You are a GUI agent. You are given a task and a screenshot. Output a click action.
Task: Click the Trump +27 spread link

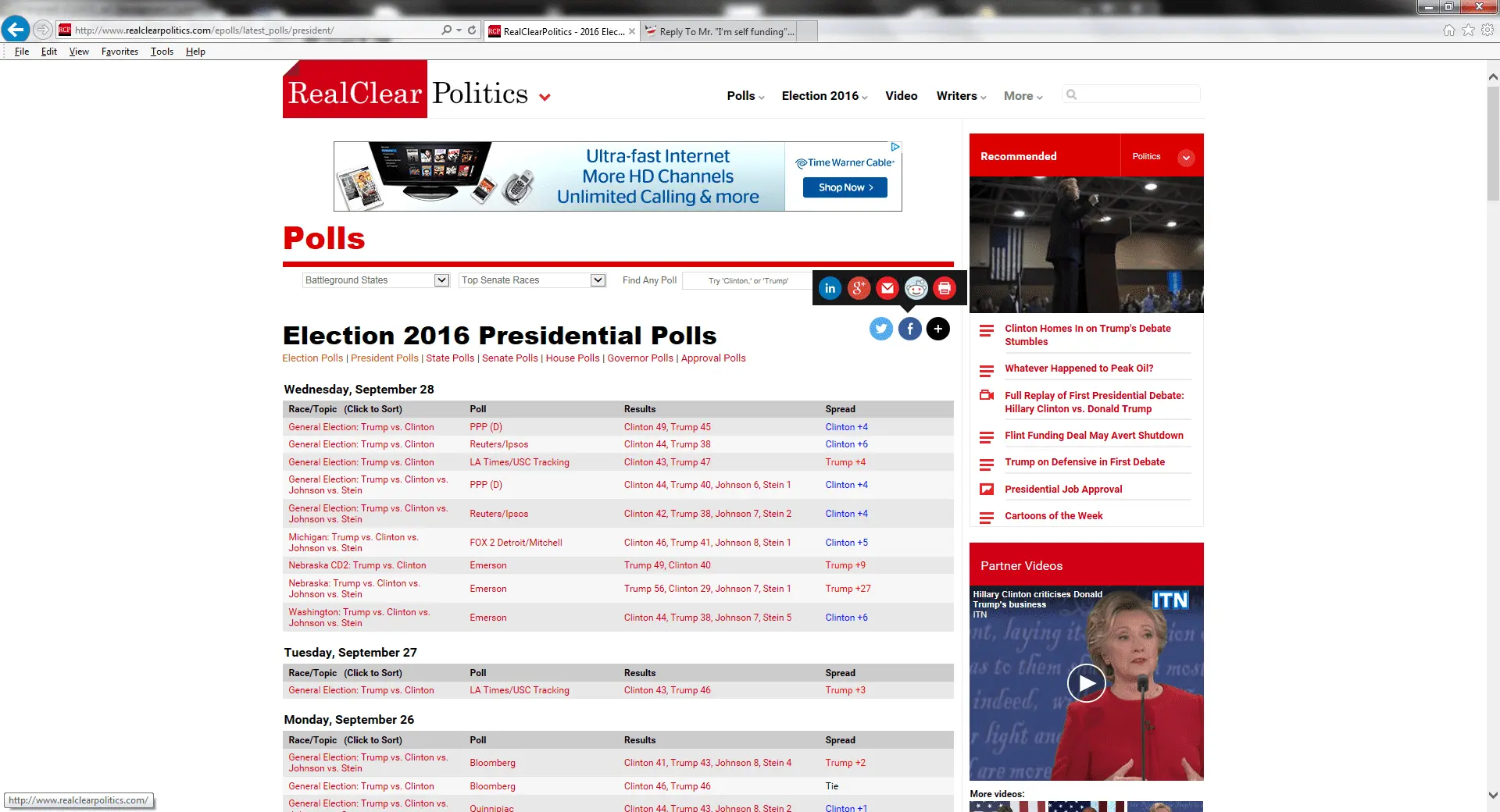848,589
